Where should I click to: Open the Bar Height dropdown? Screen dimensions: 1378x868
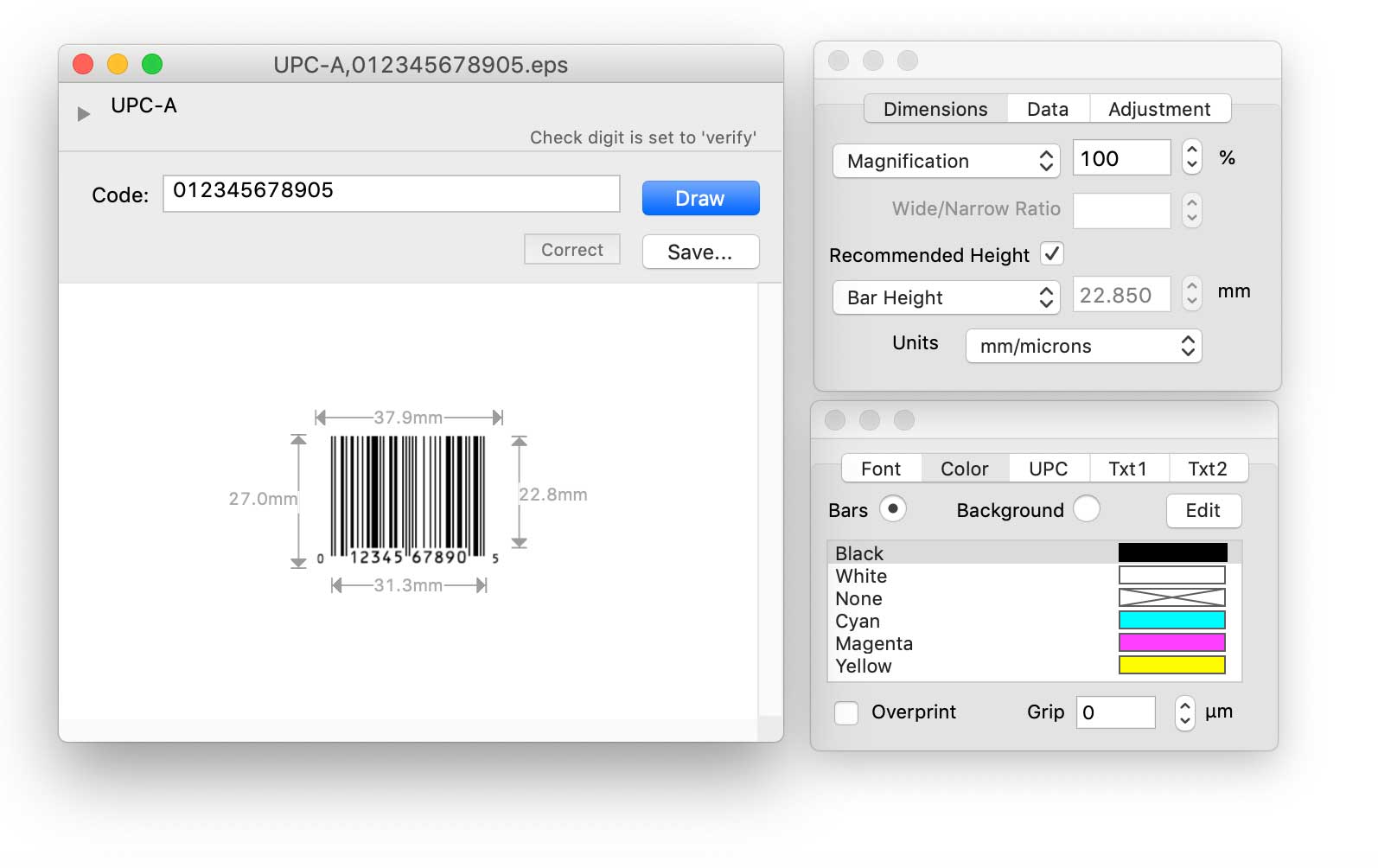point(946,297)
